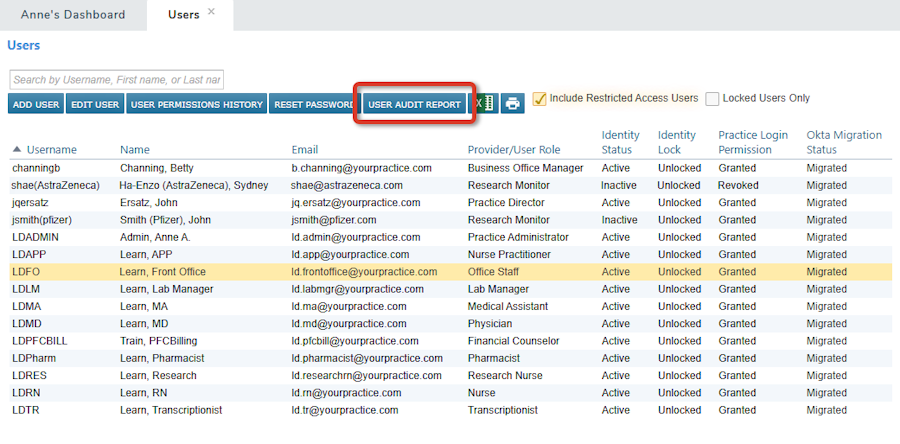
Task: Select username LDRN
Action: click(26, 393)
